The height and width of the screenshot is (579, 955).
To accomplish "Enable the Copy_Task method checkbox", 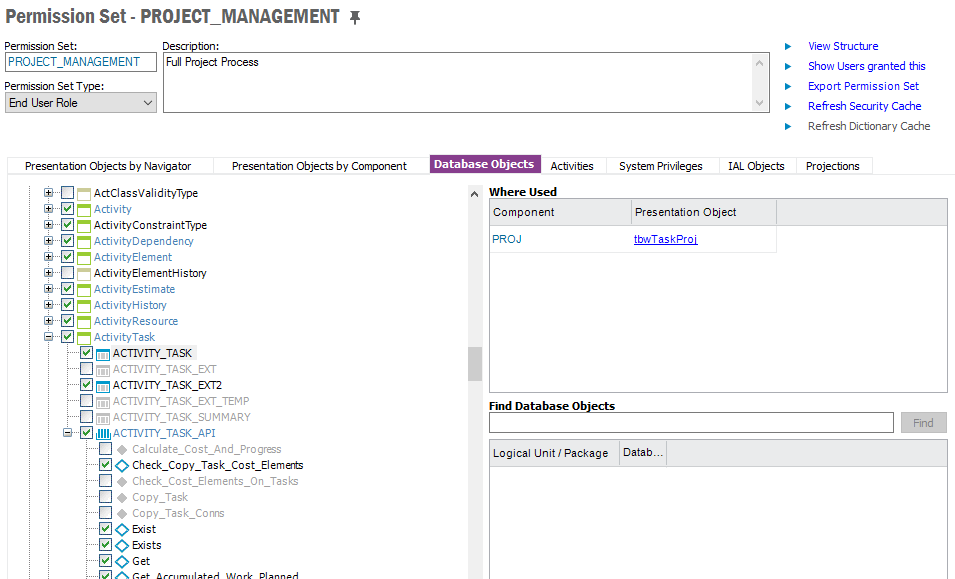I will click(x=105, y=497).
